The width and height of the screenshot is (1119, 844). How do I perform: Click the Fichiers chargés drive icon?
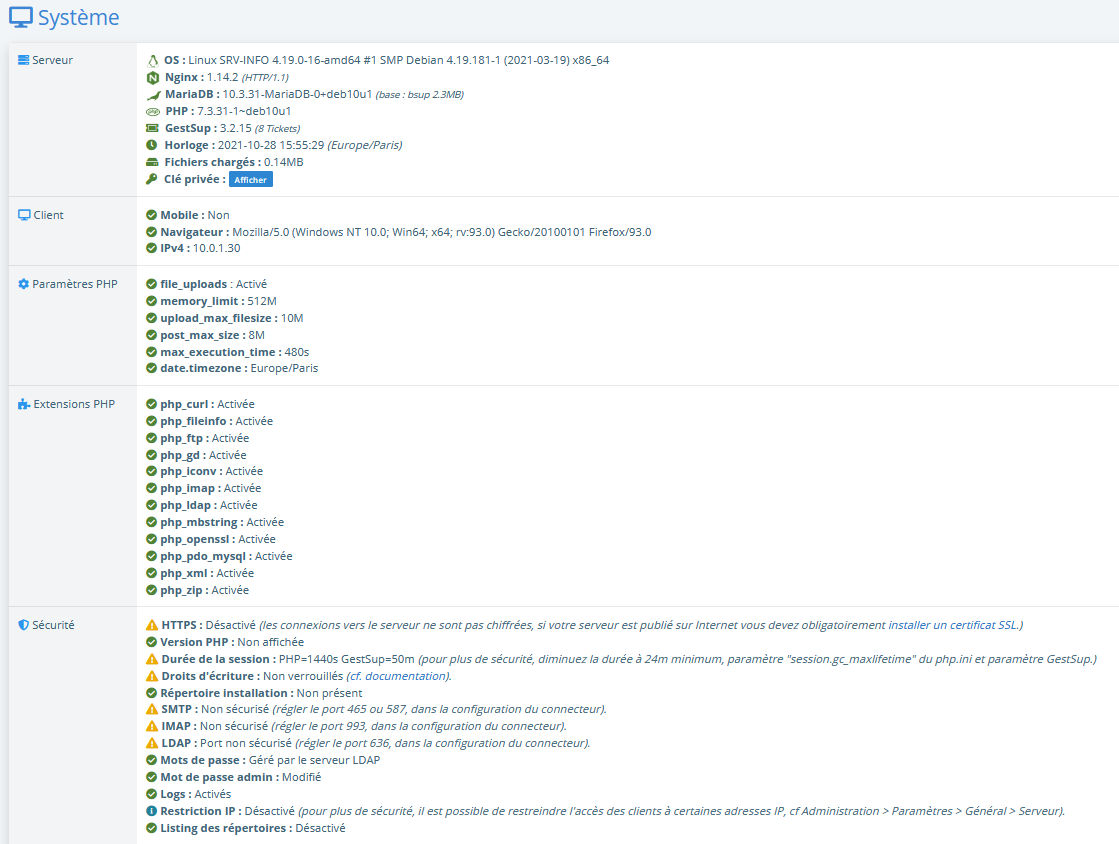tap(152, 162)
